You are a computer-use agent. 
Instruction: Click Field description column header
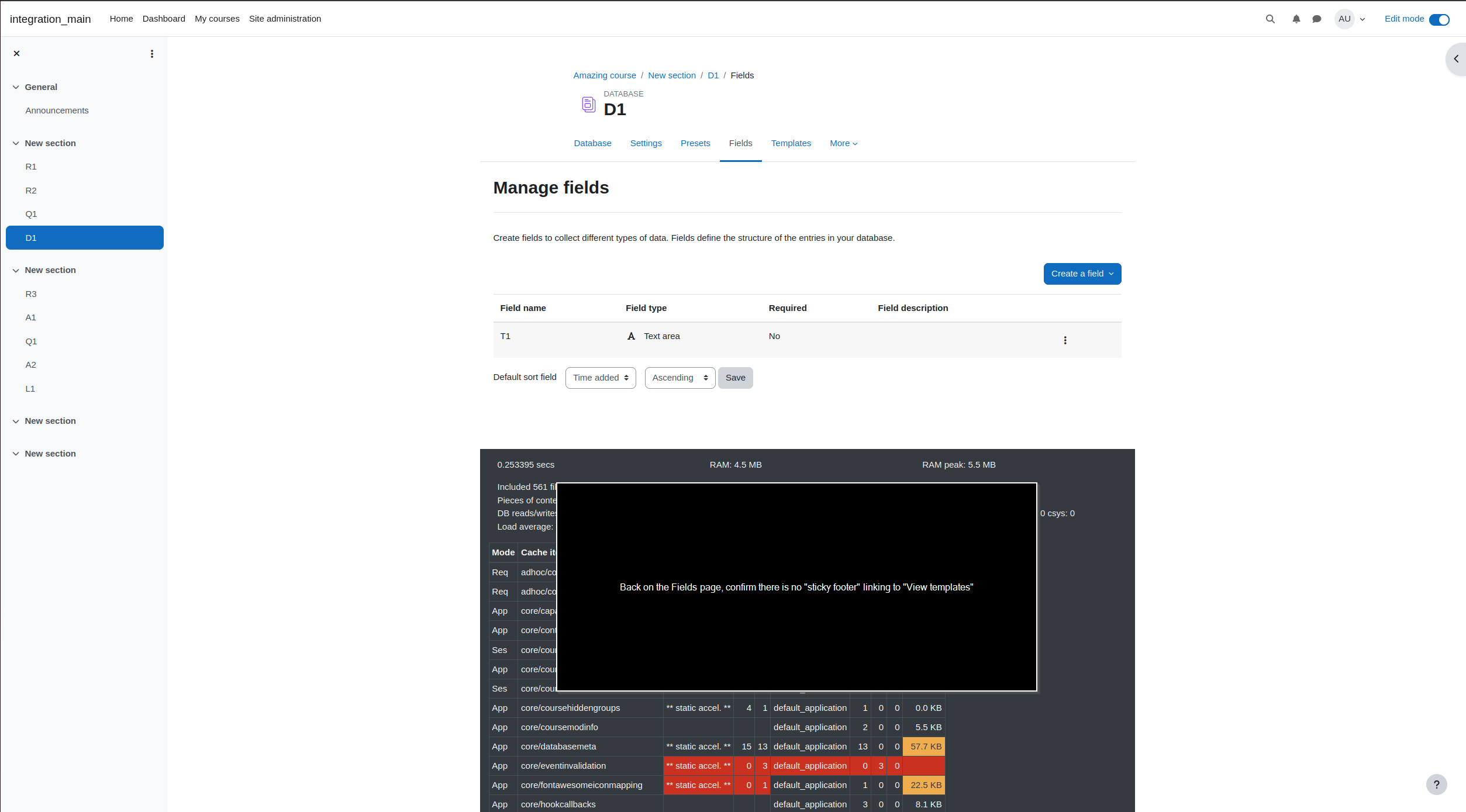tap(913, 308)
